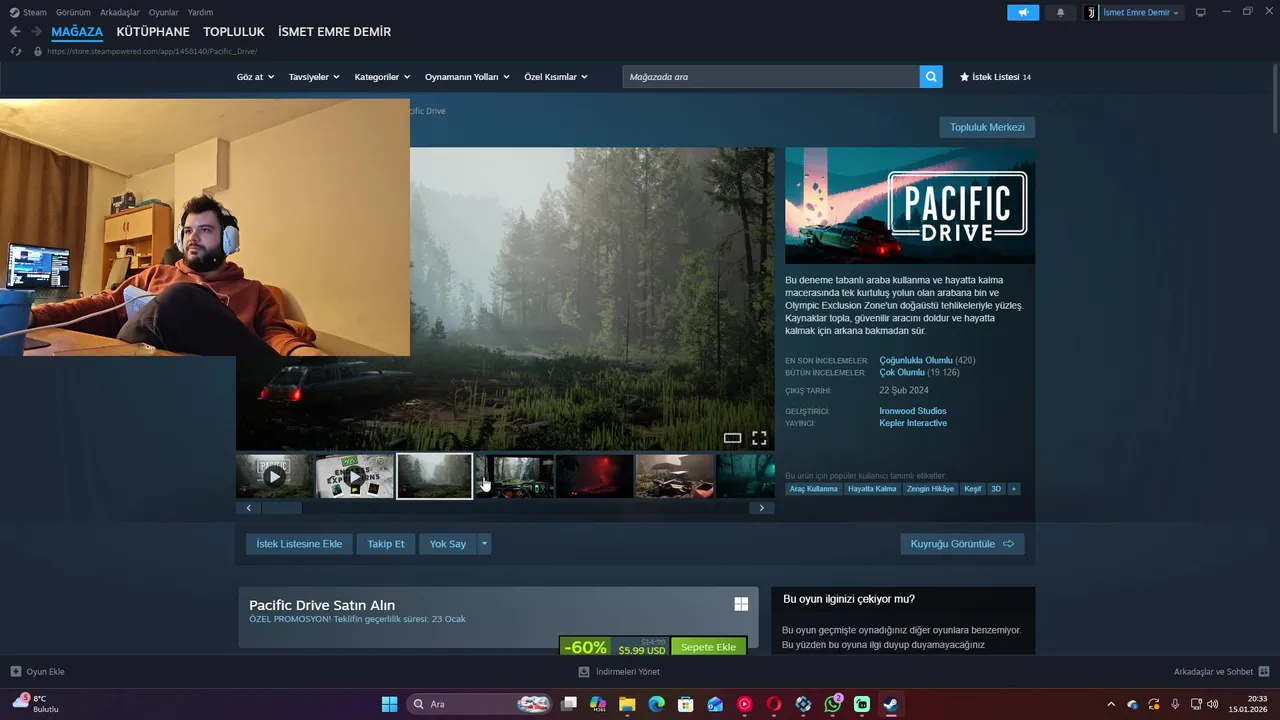1280x720 pixels.
Task: Switch to the TOPLULUK tab
Action: pyautogui.click(x=234, y=32)
